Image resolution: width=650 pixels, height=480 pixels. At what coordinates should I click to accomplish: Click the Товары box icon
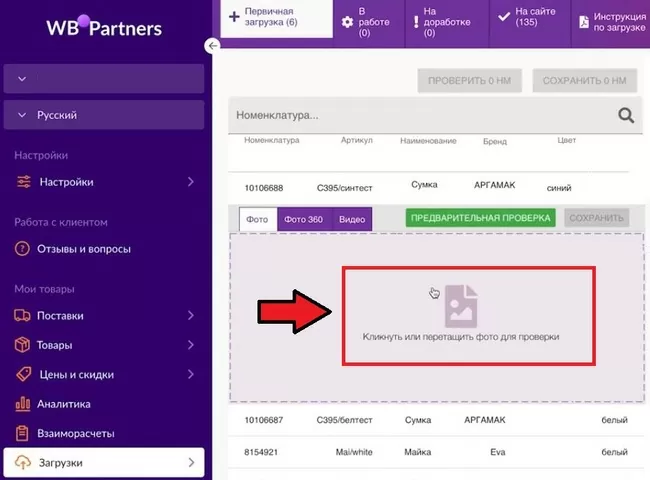click(23, 345)
